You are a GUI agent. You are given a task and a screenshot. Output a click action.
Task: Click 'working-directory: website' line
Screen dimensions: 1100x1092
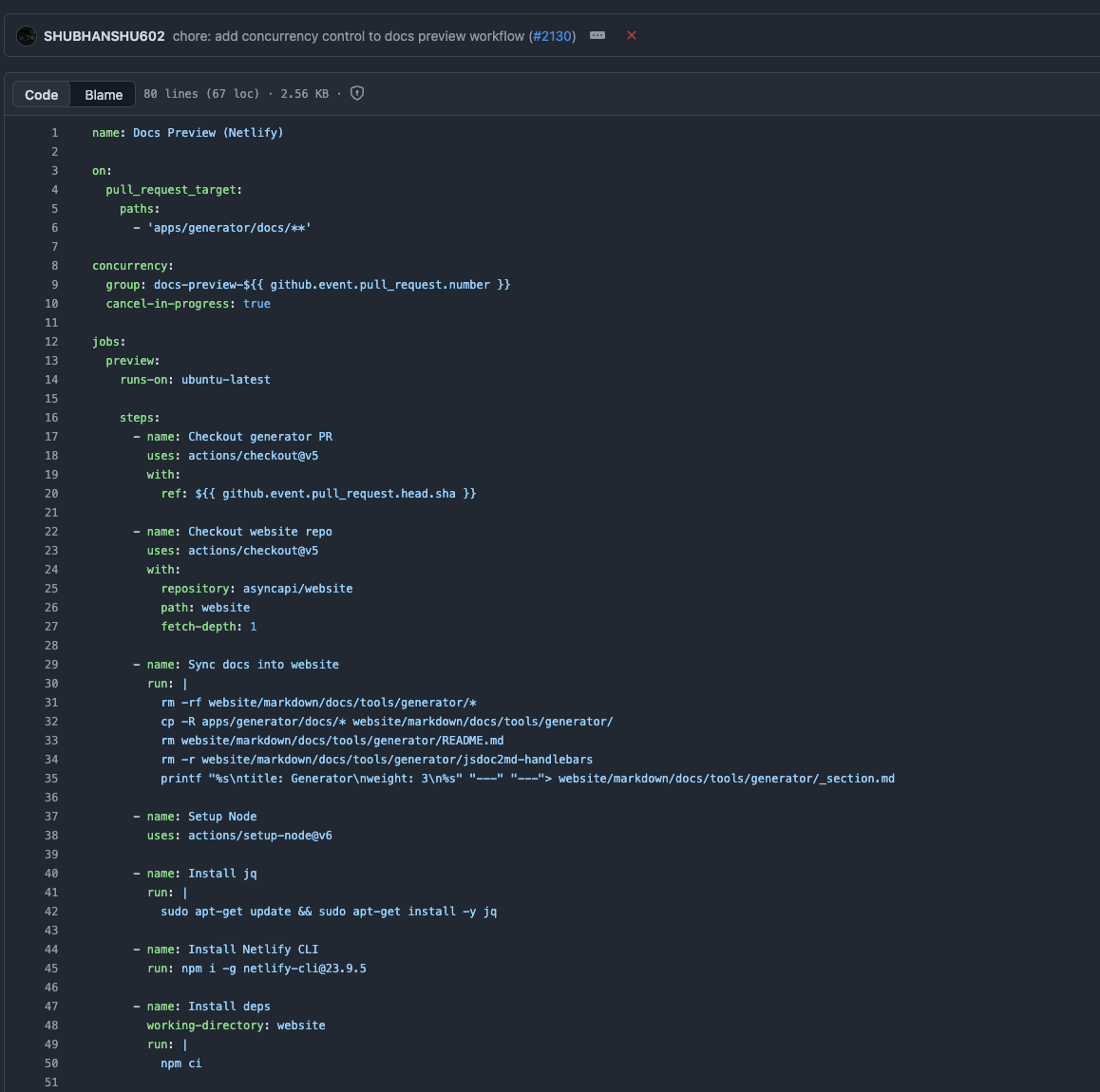pos(237,1026)
